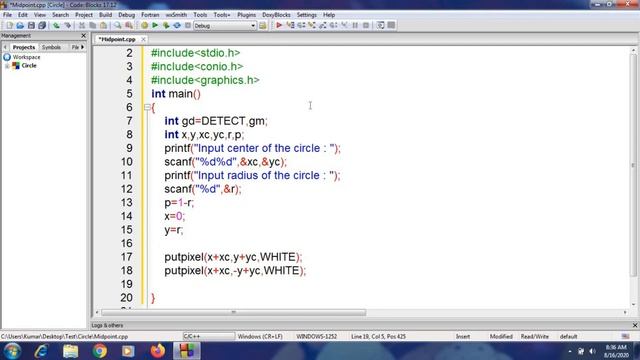Open the File menu
This screenshot has width=640, height=360.
click(x=7, y=15)
